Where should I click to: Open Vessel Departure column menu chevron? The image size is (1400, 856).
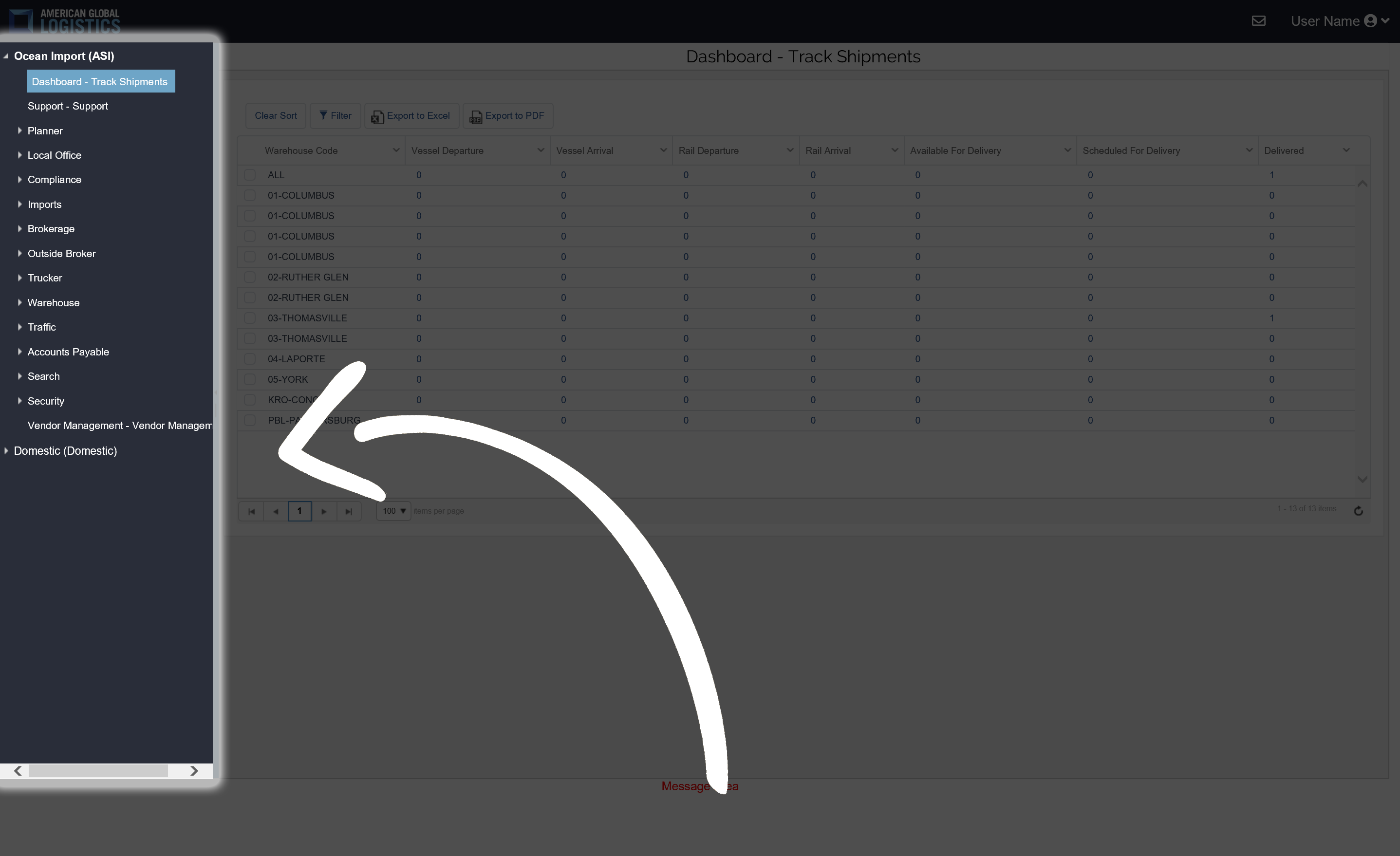[x=541, y=150]
